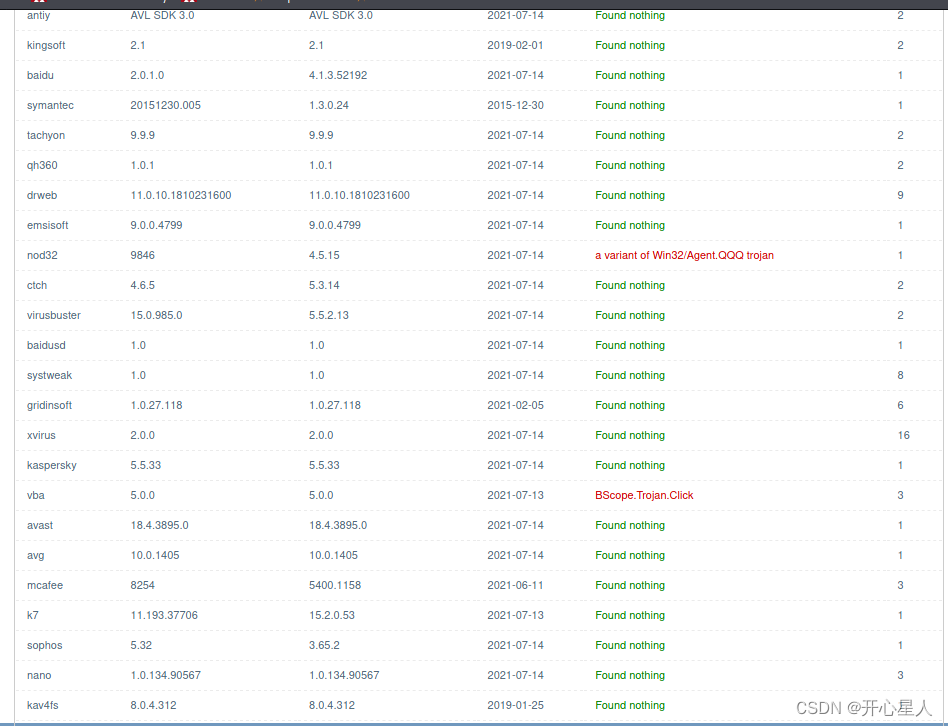Viewport: 948px width, 726px height.
Task: Click vba BScope.Trojan.Click result
Action: coord(644,496)
